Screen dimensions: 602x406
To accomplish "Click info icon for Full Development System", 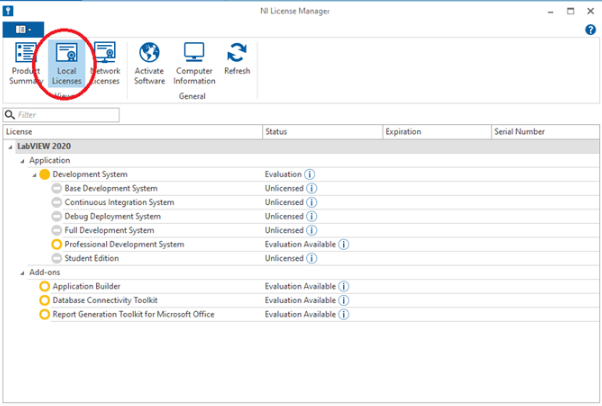I will [x=312, y=230].
